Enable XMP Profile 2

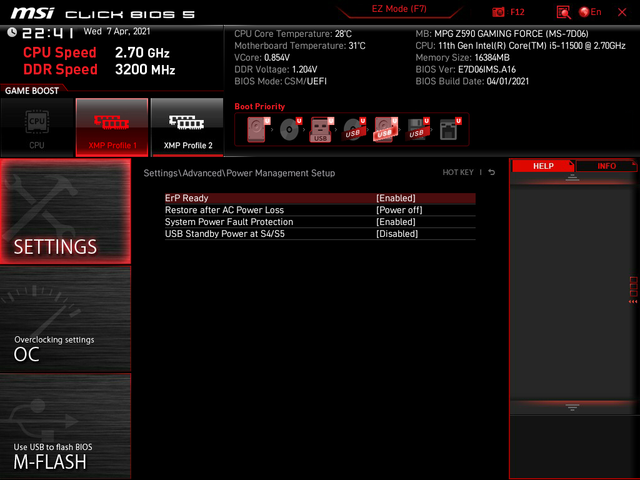187,127
